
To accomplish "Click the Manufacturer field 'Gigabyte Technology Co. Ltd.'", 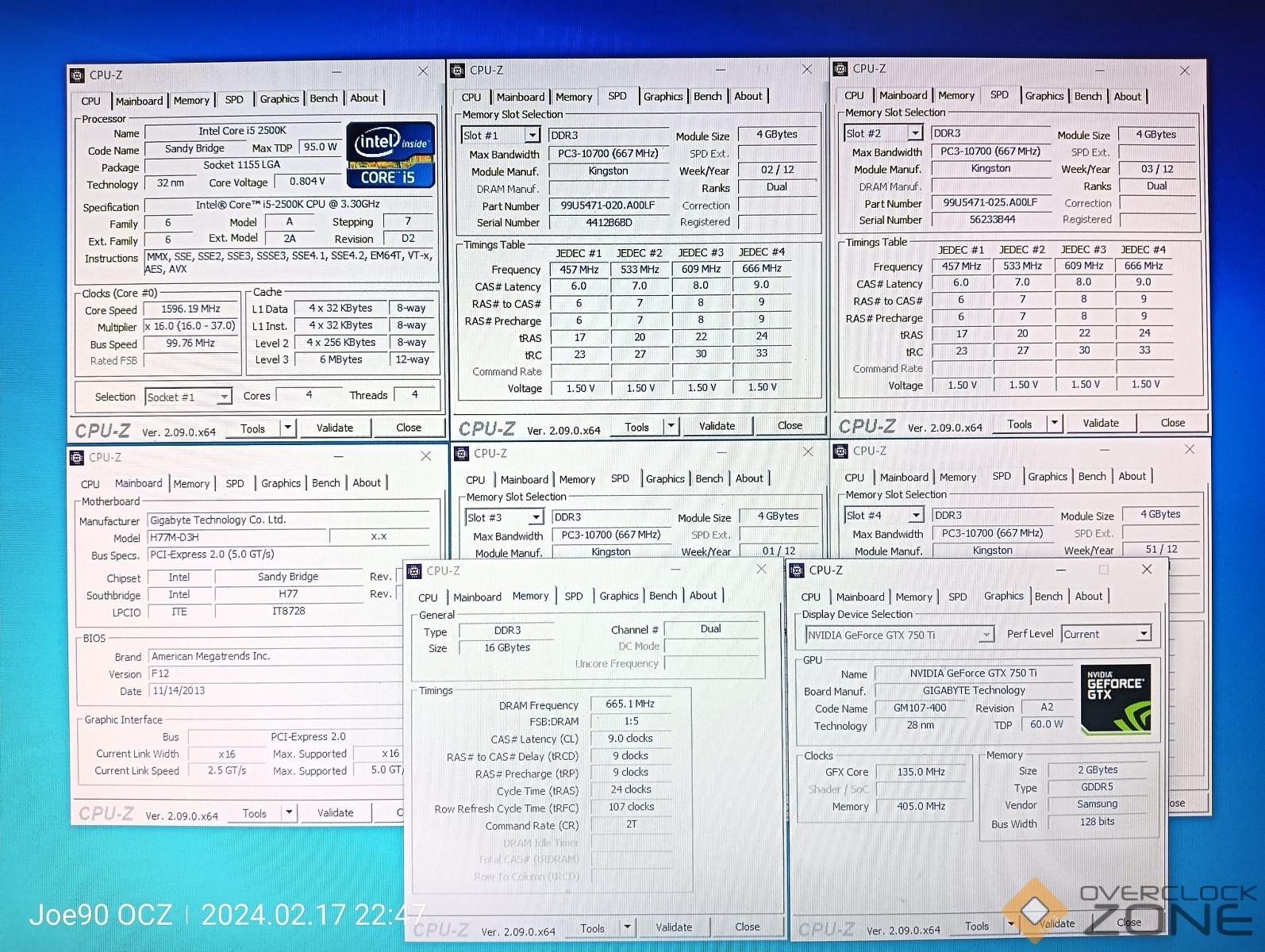I will tap(290, 520).
